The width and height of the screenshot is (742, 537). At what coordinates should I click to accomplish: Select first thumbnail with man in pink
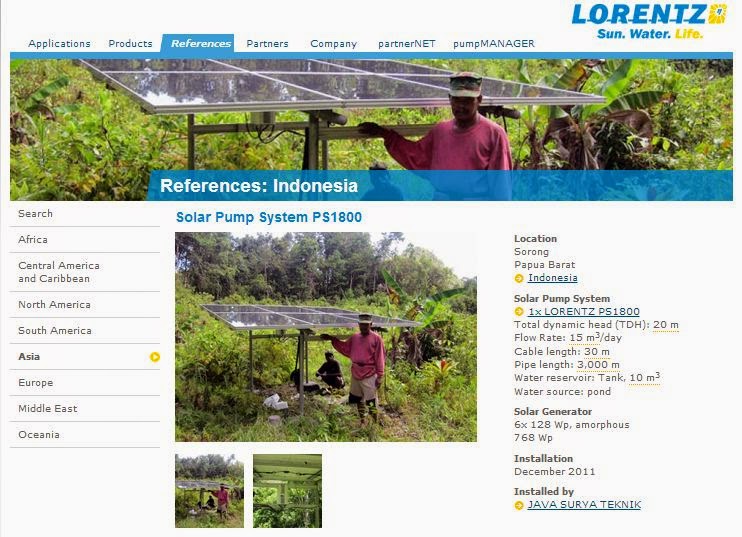(x=209, y=491)
